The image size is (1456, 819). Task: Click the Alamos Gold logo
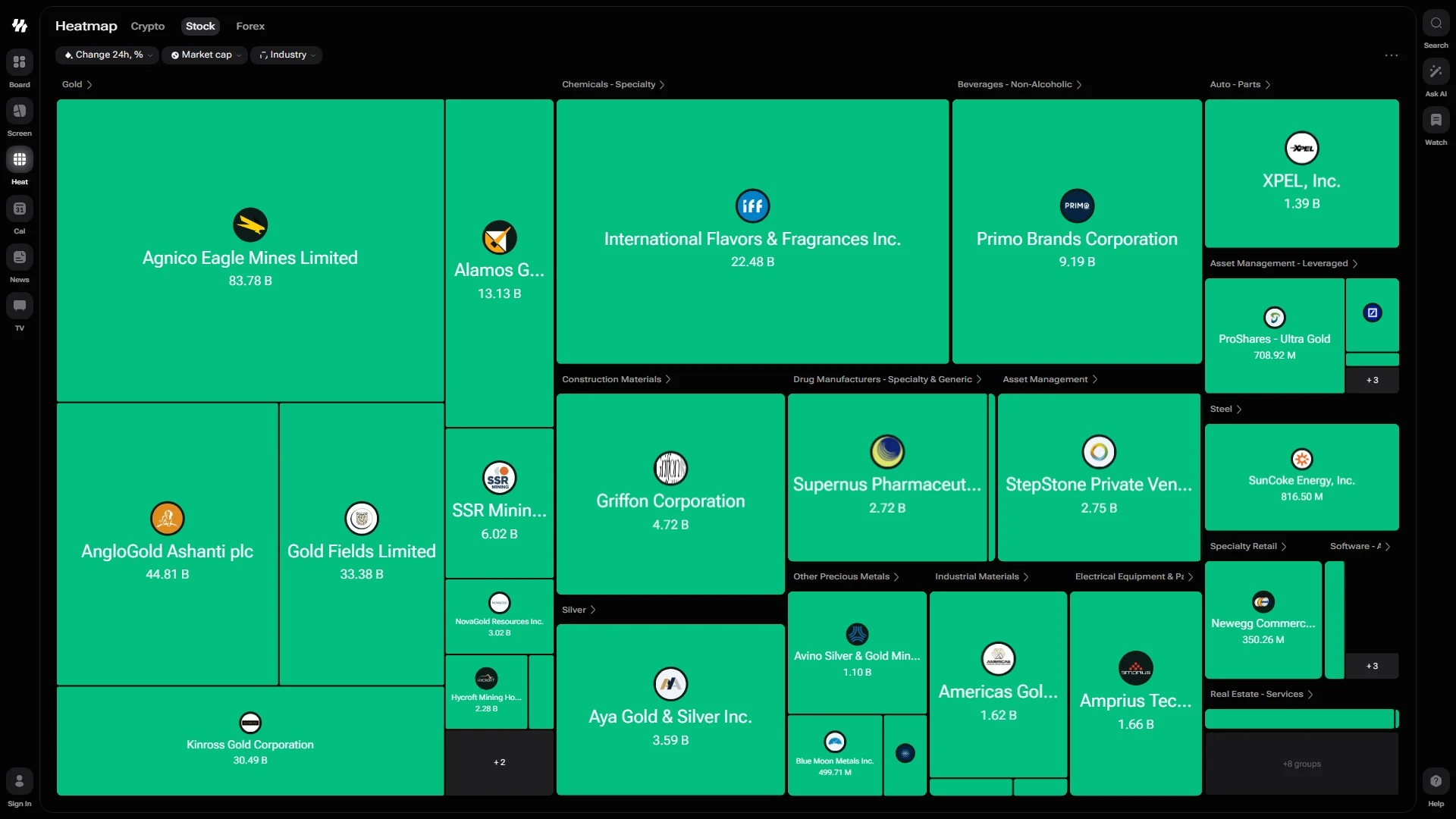[x=500, y=238]
